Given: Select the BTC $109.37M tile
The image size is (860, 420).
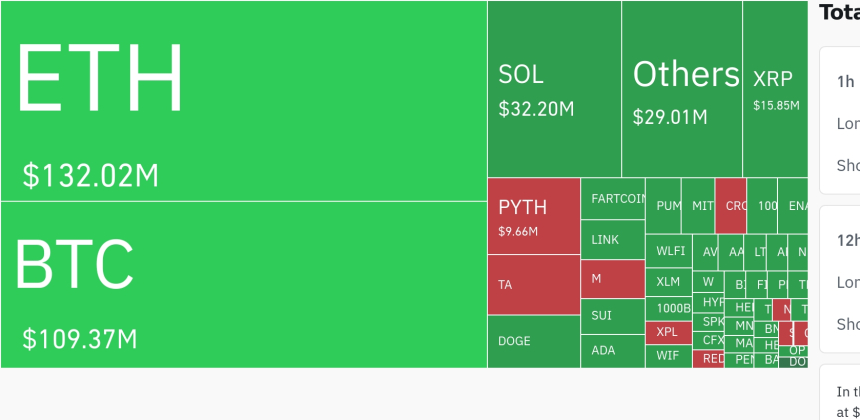Looking at the screenshot, I should click(x=243, y=284).
